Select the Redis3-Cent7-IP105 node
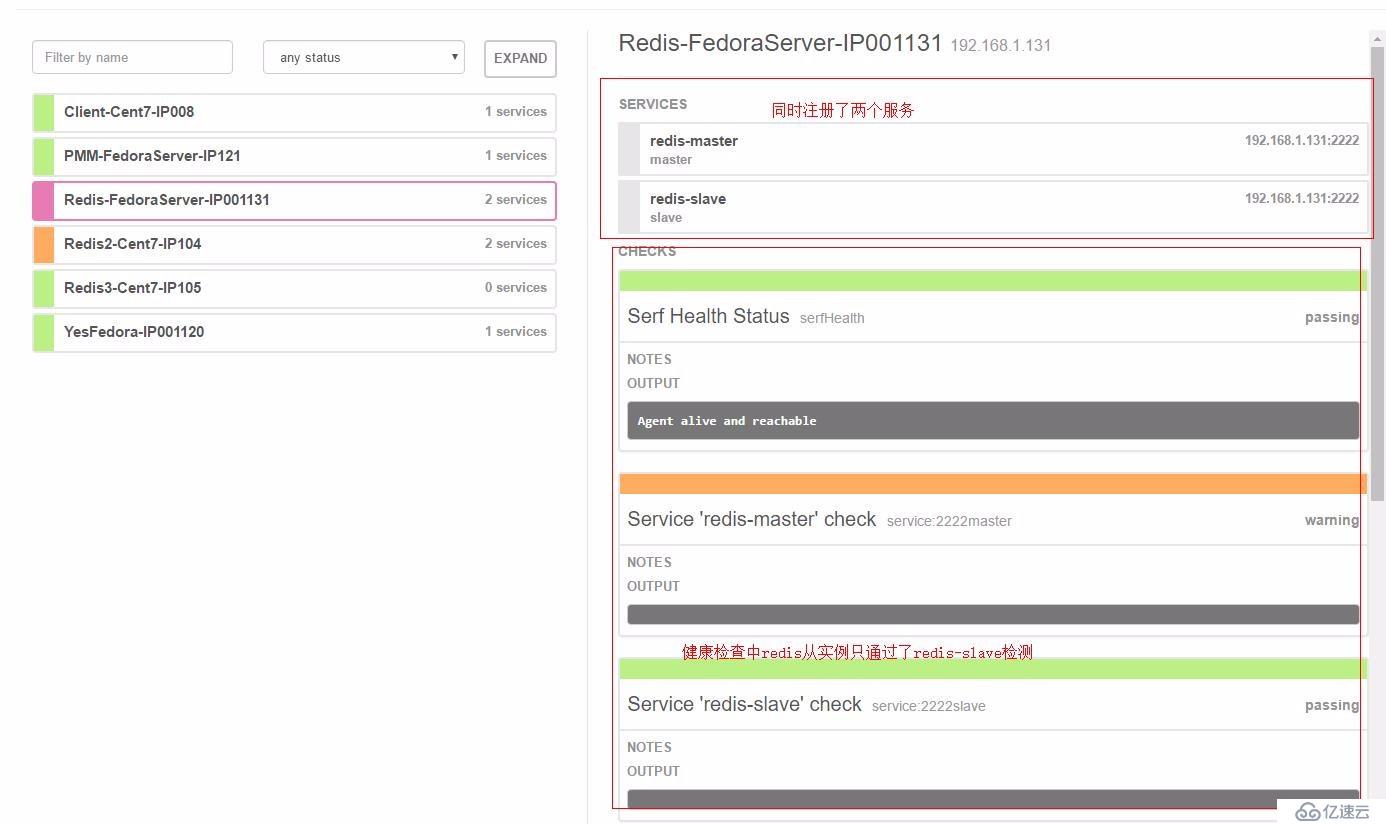The image size is (1386, 824). [x=294, y=288]
